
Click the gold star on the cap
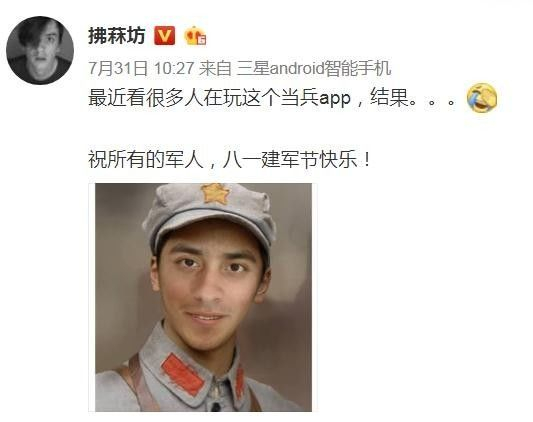[214, 193]
